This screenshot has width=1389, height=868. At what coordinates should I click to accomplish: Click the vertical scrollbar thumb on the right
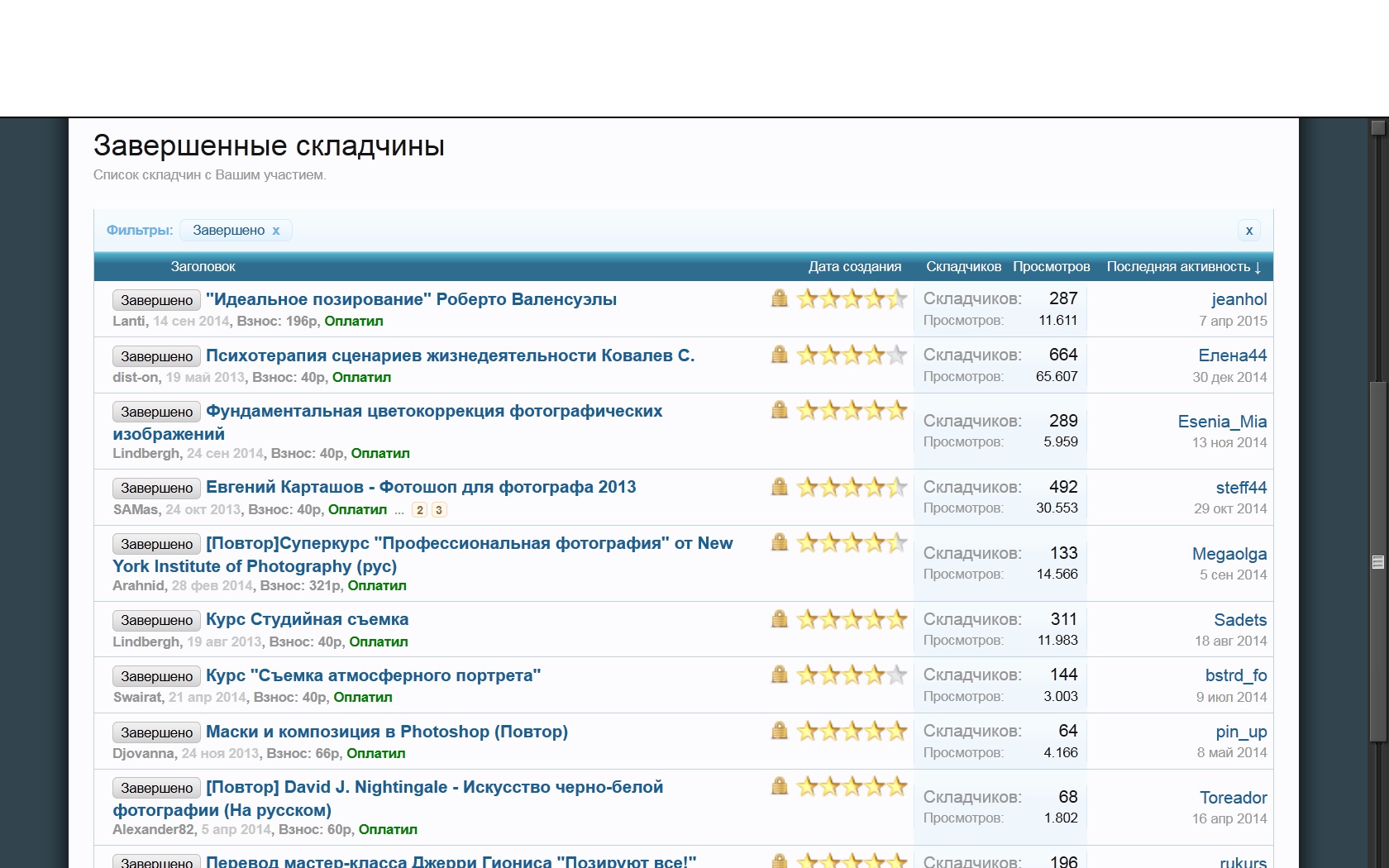coord(1377,562)
